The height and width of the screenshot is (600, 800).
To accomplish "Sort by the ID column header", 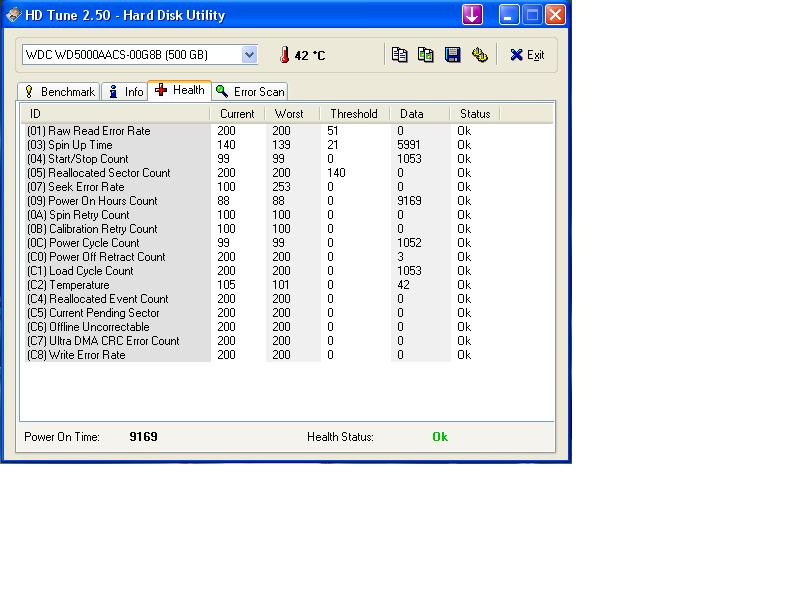I will pyautogui.click(x=115, y=114).
